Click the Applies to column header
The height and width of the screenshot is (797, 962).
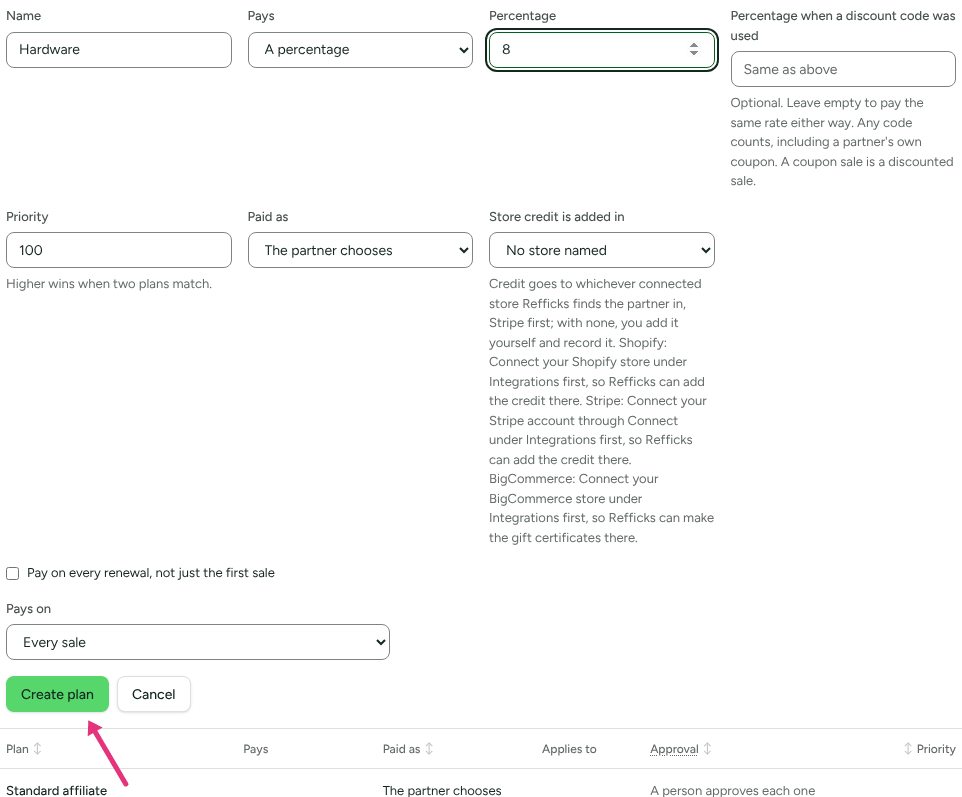(569, 749)
